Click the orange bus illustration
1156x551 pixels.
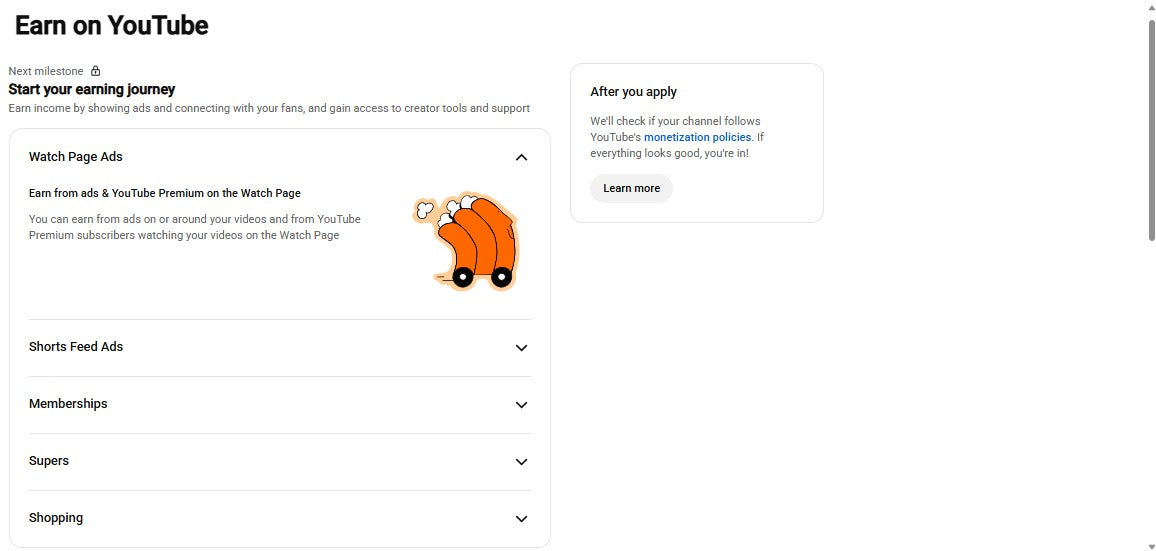point(465,241)
